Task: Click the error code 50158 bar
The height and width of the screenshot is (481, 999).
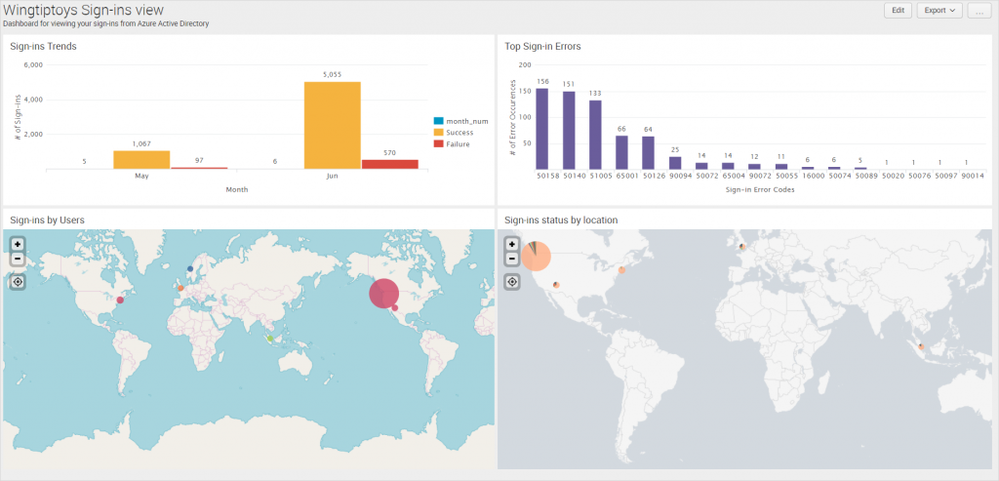Action: tap(542, 129)
